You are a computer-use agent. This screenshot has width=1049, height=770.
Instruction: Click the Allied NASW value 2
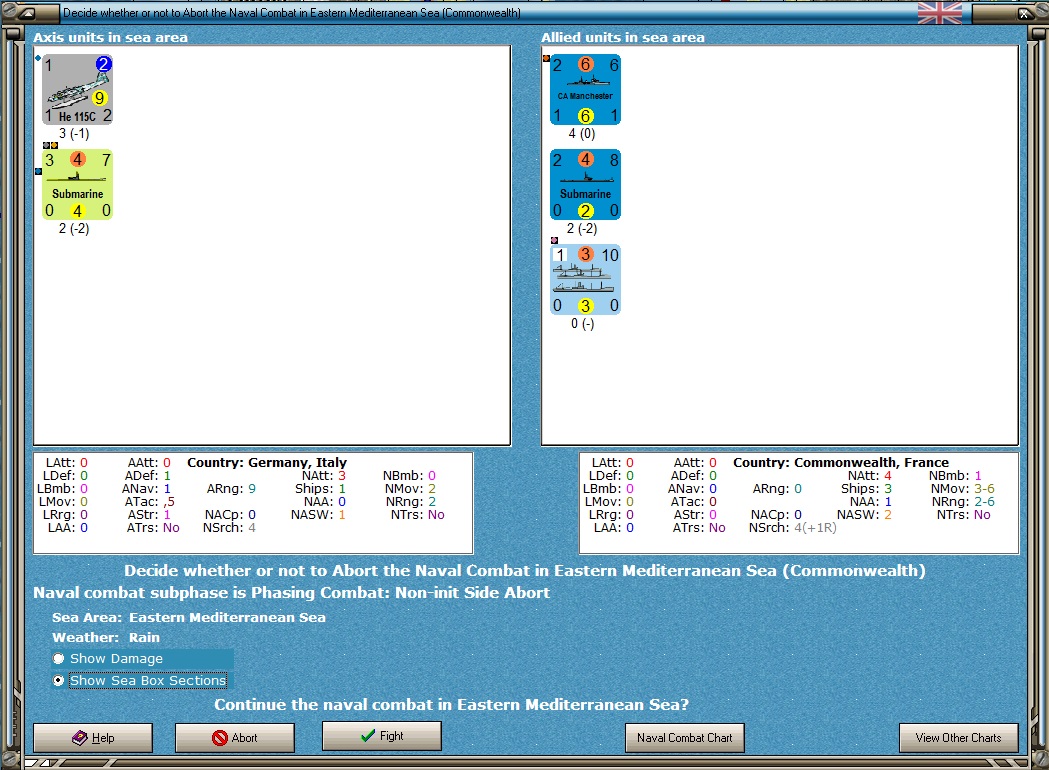point(888,514)
